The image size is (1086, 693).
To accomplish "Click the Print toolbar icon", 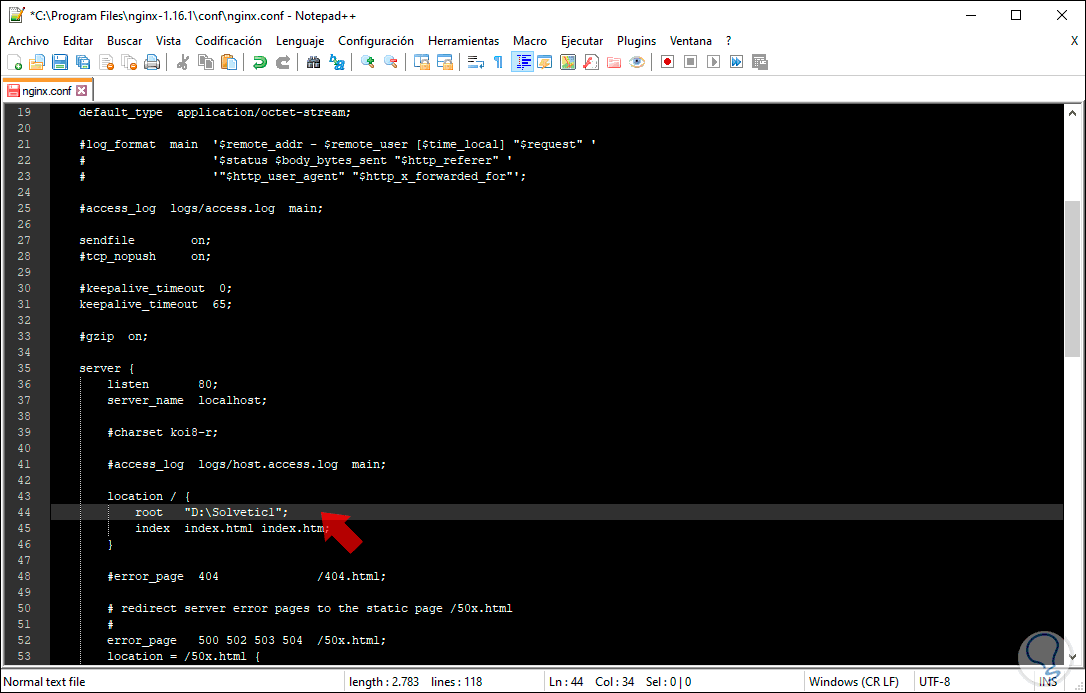I will tap(152, 62).
